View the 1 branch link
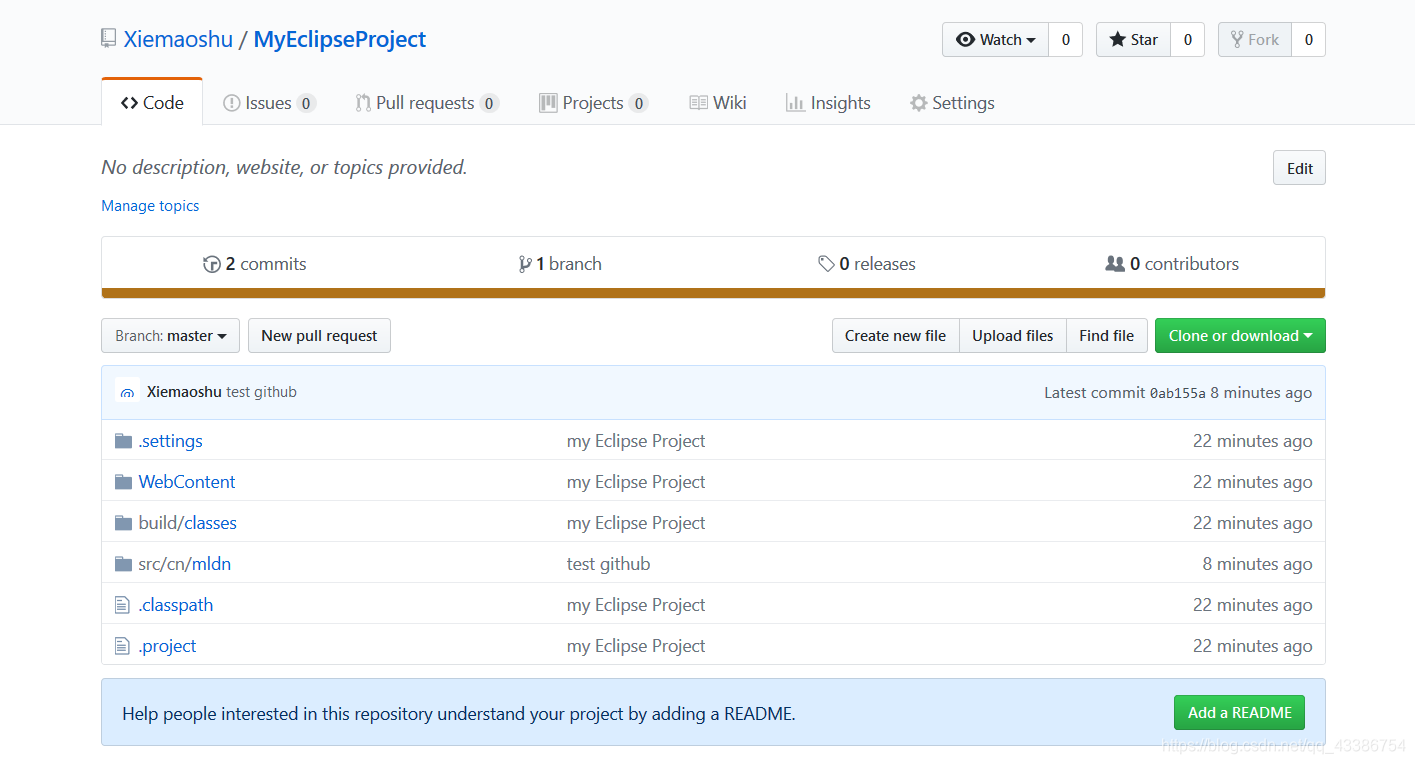1415x764 pixels. (560, 264)
